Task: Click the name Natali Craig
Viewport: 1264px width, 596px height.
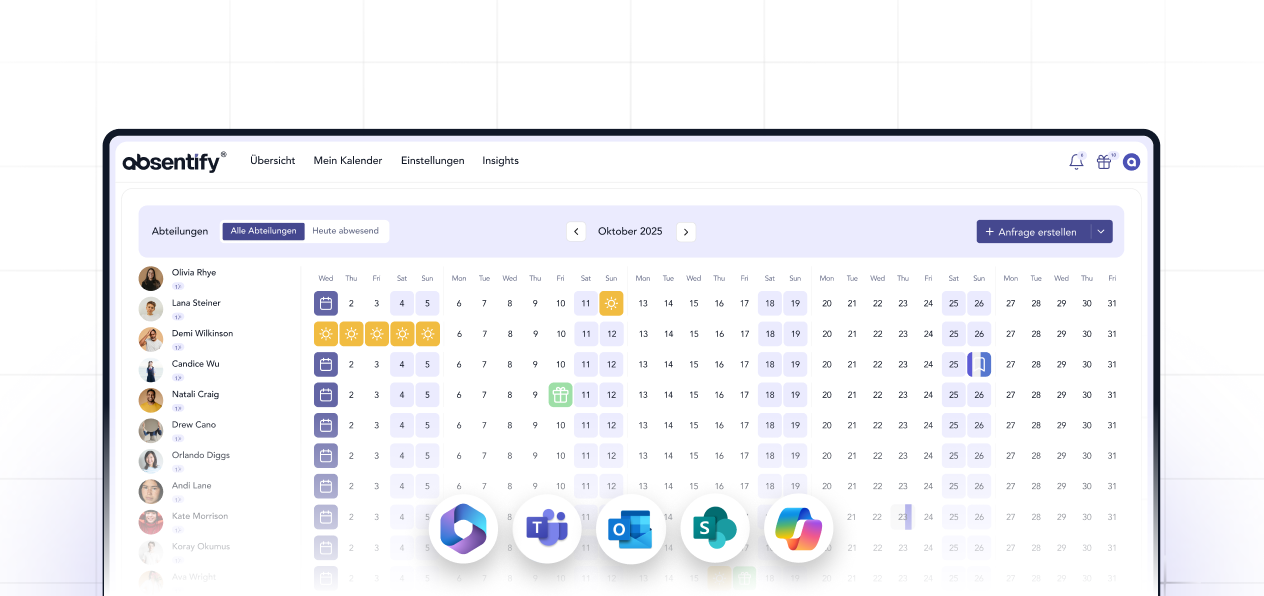Action: click(195, 395)
